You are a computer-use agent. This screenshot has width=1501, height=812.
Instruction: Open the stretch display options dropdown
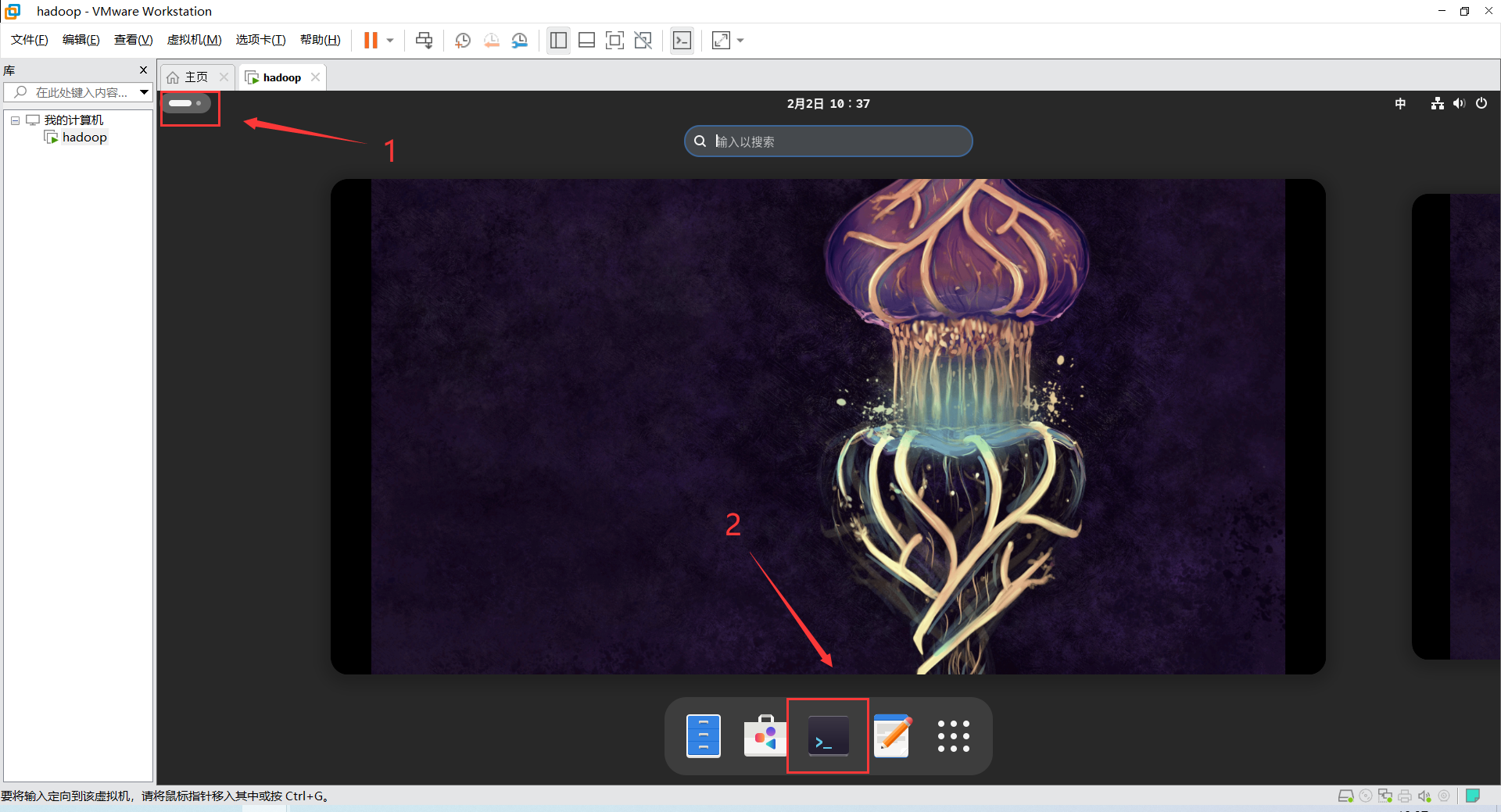(740, 40)
